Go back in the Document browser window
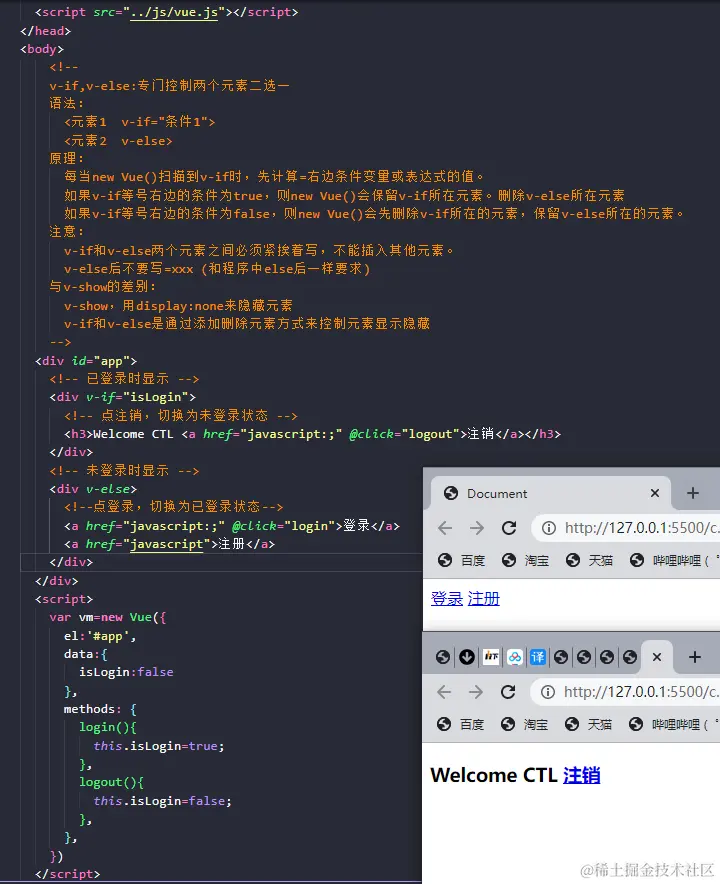Screen dimensions: 720x884 445,528
